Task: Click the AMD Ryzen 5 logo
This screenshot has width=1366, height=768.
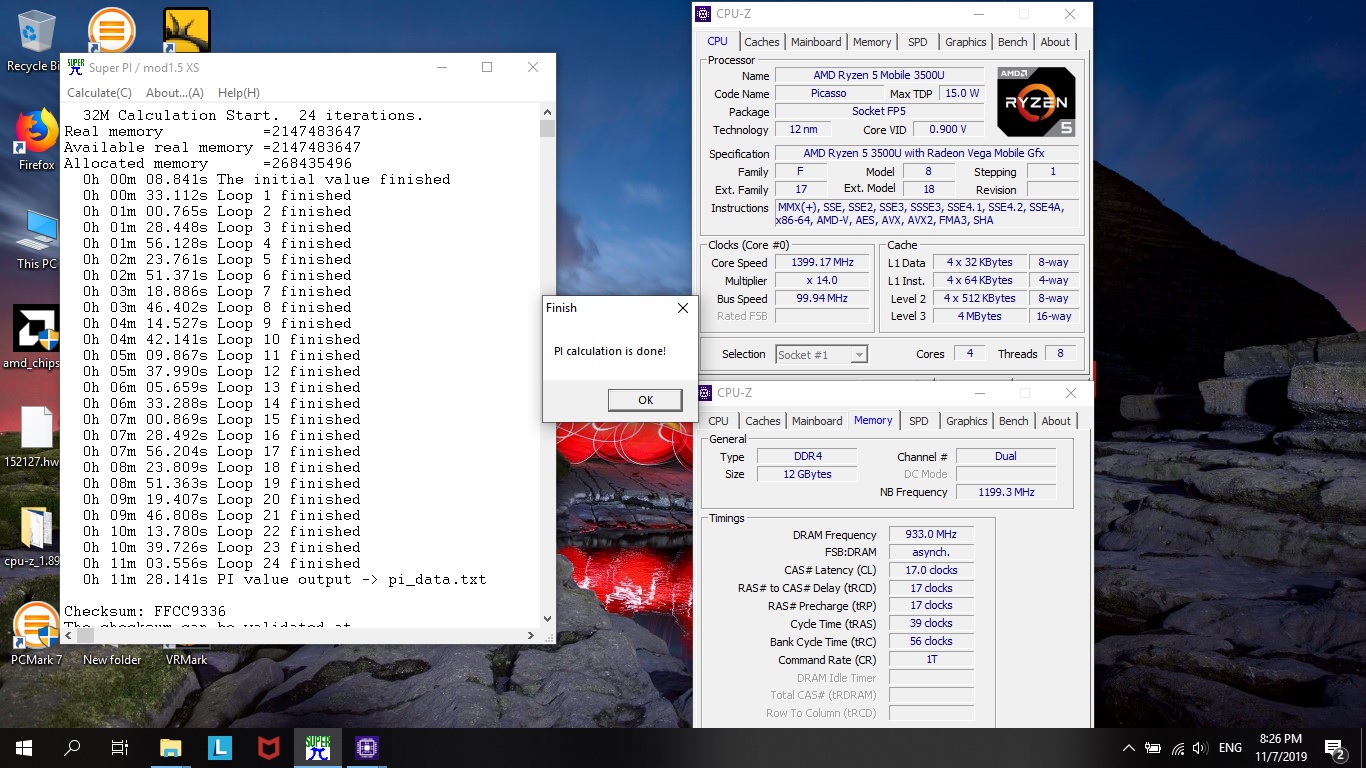Action: (1036, 102)
